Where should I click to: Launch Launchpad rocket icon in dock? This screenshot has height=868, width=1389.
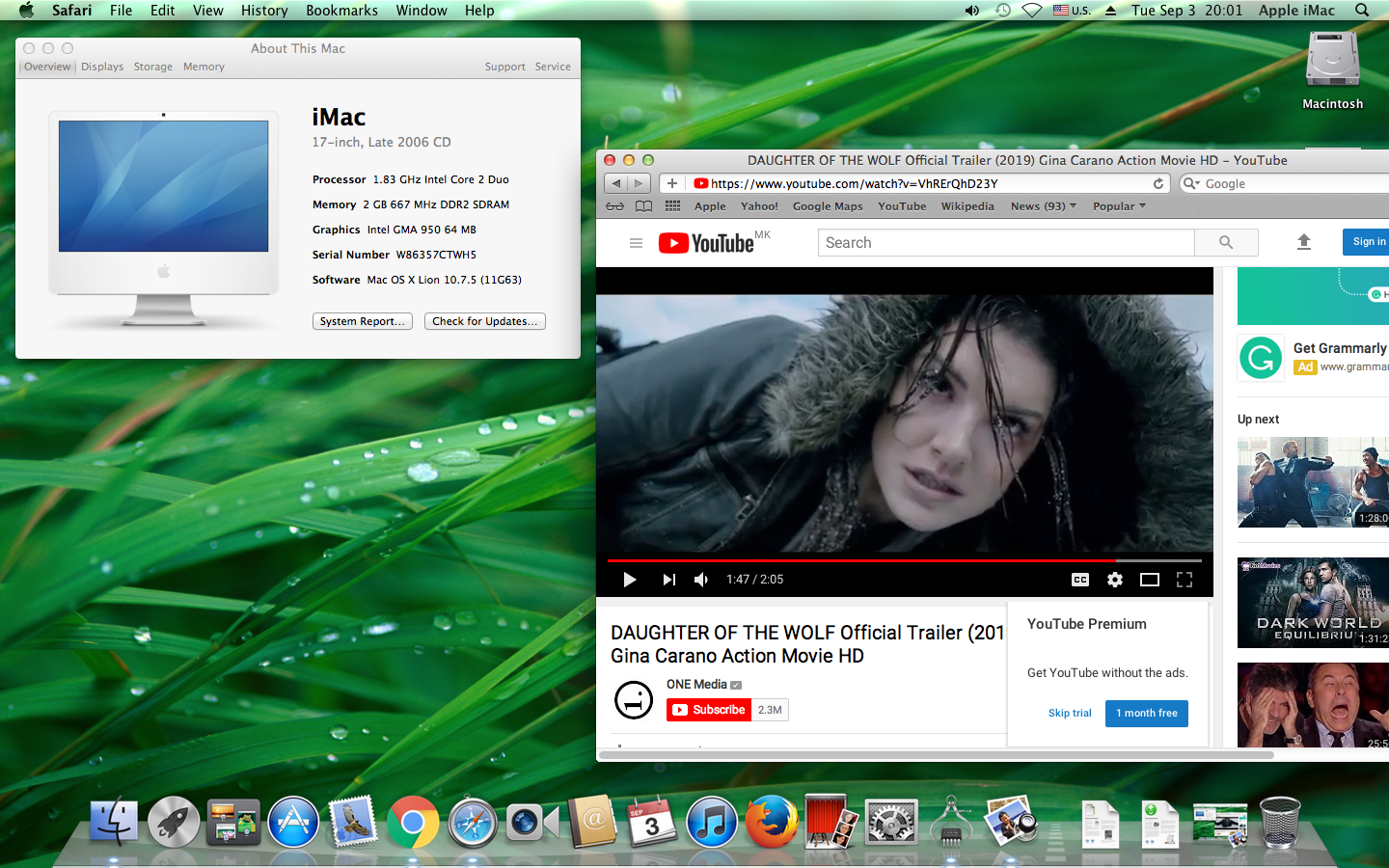174,822
